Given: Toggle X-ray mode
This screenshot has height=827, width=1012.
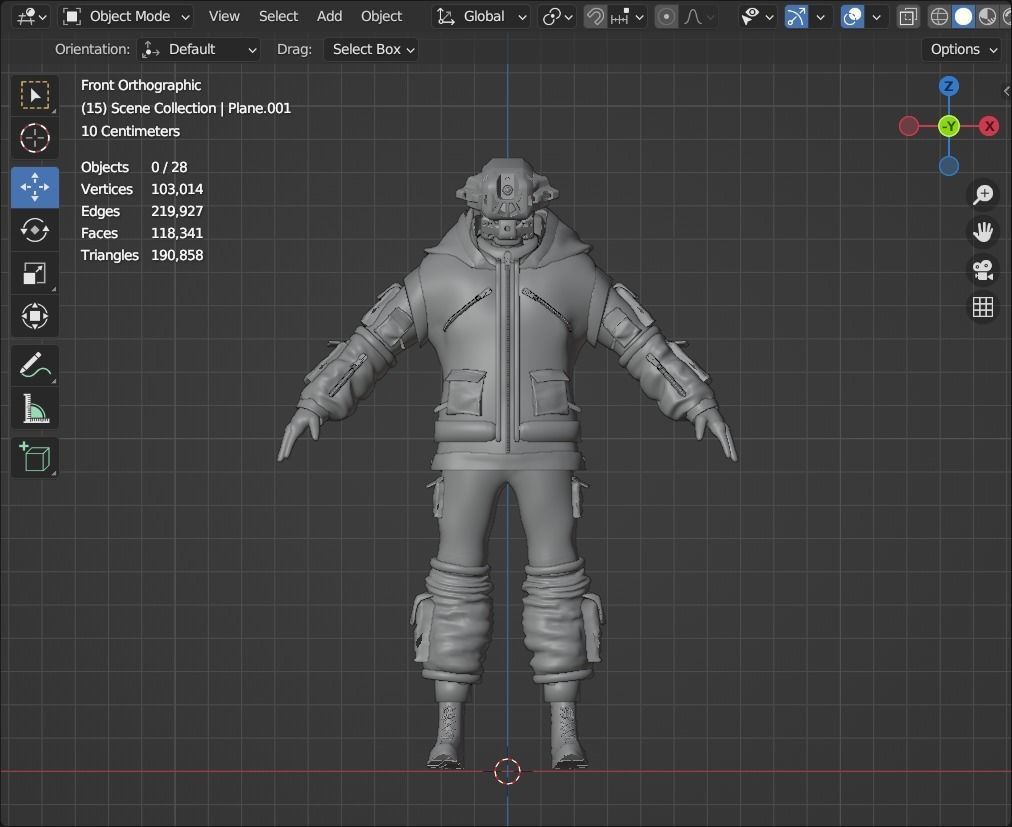Looking at the screenshot, I should [x=908, y=17].
